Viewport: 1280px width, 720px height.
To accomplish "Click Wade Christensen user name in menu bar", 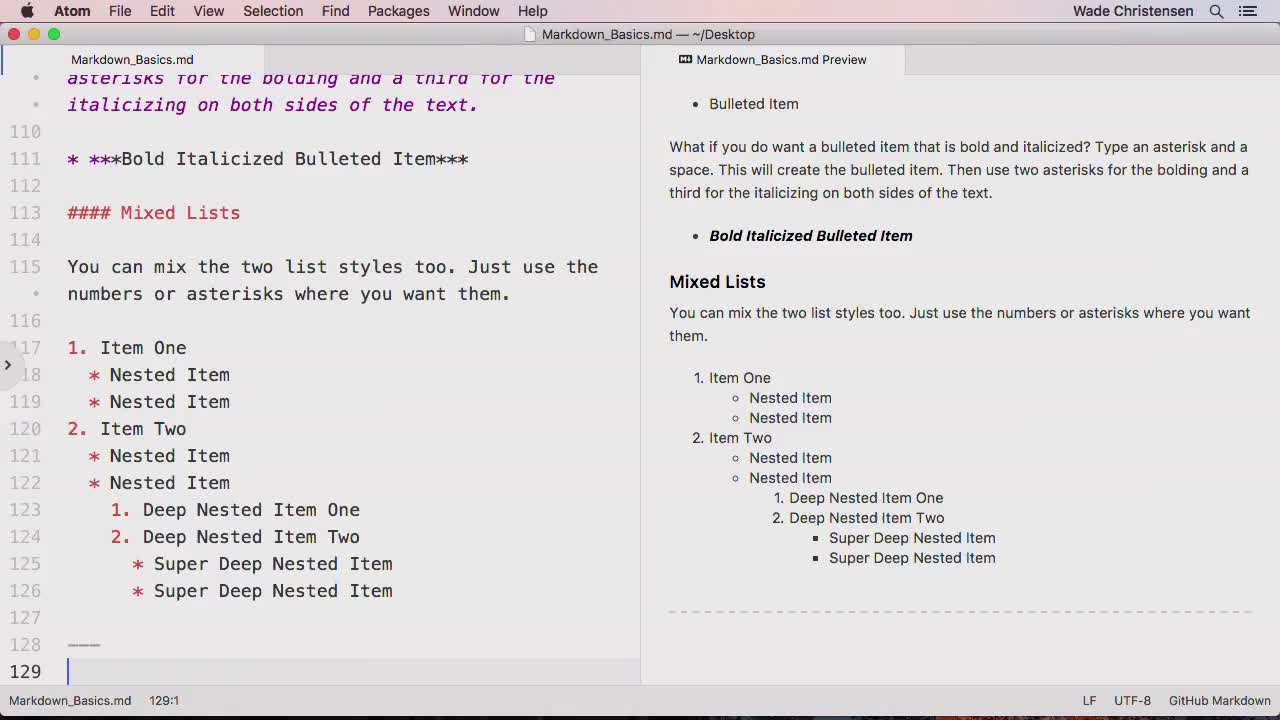I will point(1132,11).
